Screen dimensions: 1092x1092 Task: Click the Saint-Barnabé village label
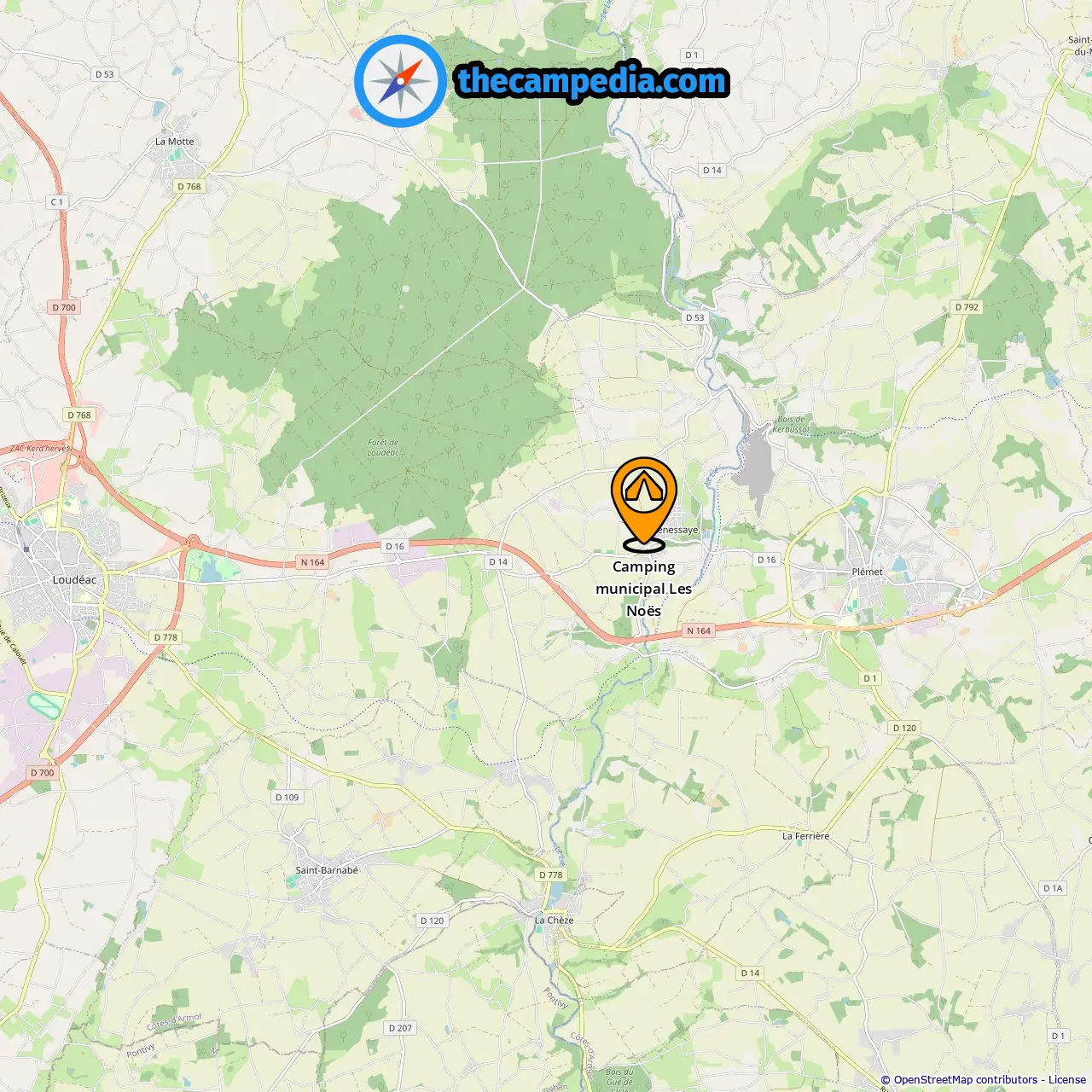point(327,870)
